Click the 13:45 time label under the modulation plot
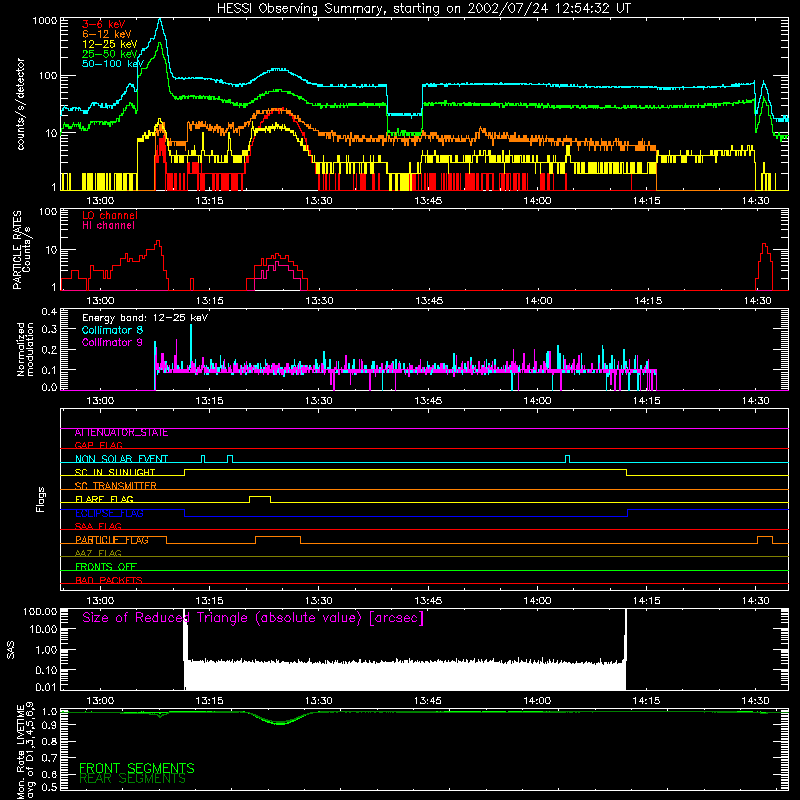Image resolution: width=800 pixels, height=800 pixels. click(x=428, y=401)
